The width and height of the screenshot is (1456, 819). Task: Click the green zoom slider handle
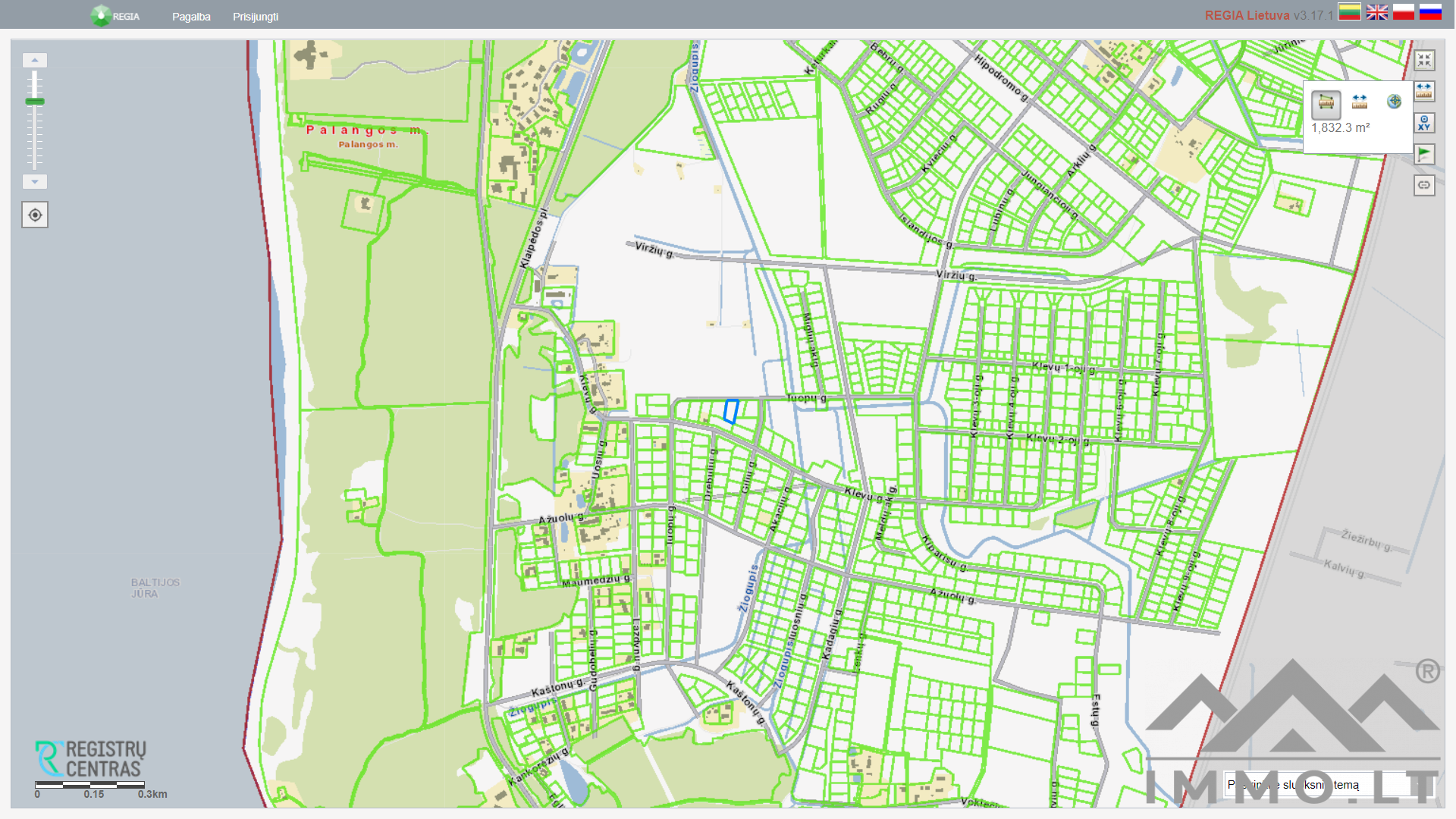pyautogui.click(x=35, y=101)
